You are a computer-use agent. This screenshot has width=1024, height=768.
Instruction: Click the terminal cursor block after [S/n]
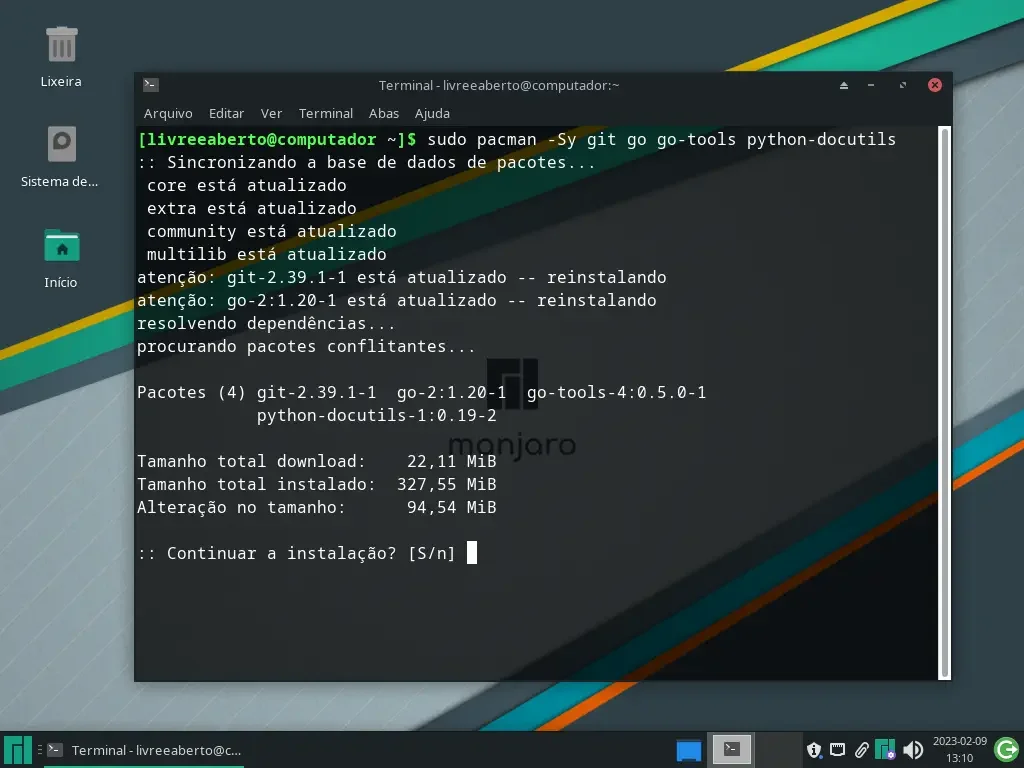pyautogui.click(x=472, y=552)
